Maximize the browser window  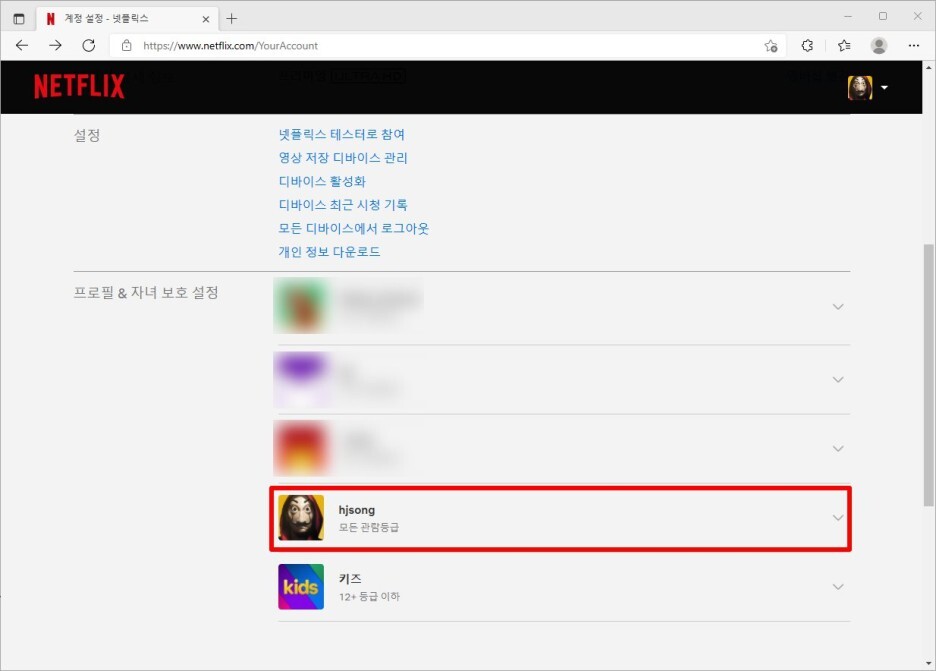pyautogui.click(x=883, y=17)
